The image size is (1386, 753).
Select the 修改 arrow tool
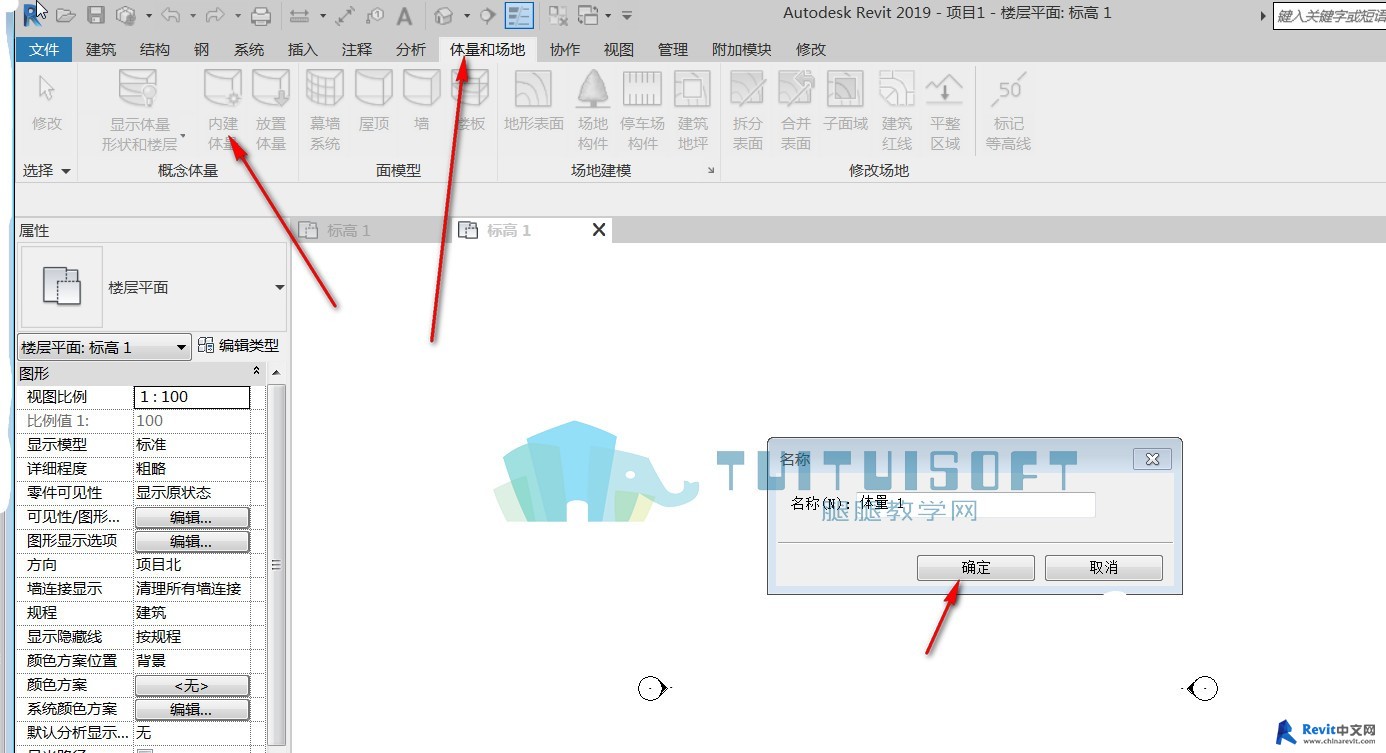point(47,104)
